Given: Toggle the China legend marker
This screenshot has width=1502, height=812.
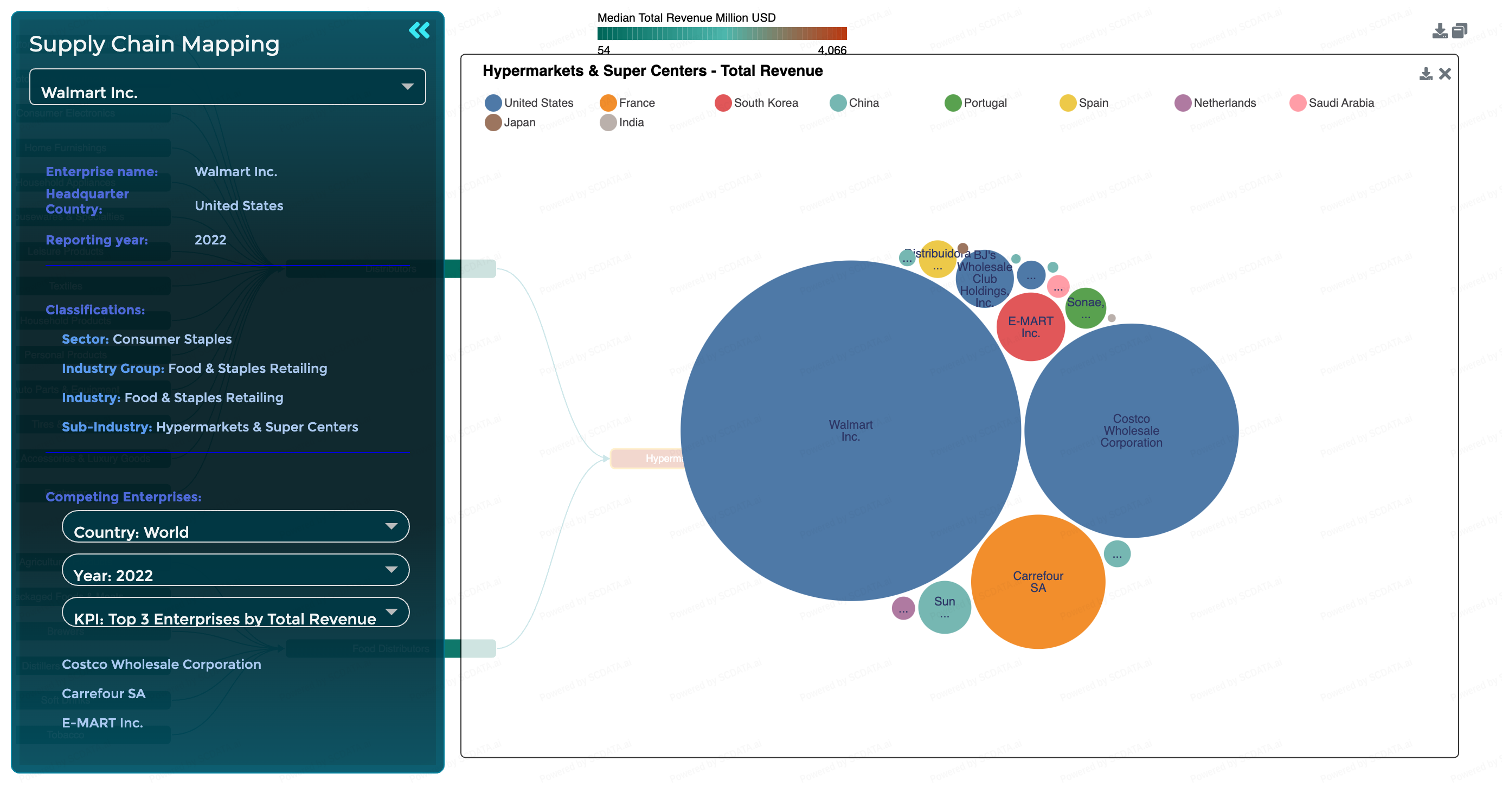Looking at the screenshot, I should tap(837, 103).
